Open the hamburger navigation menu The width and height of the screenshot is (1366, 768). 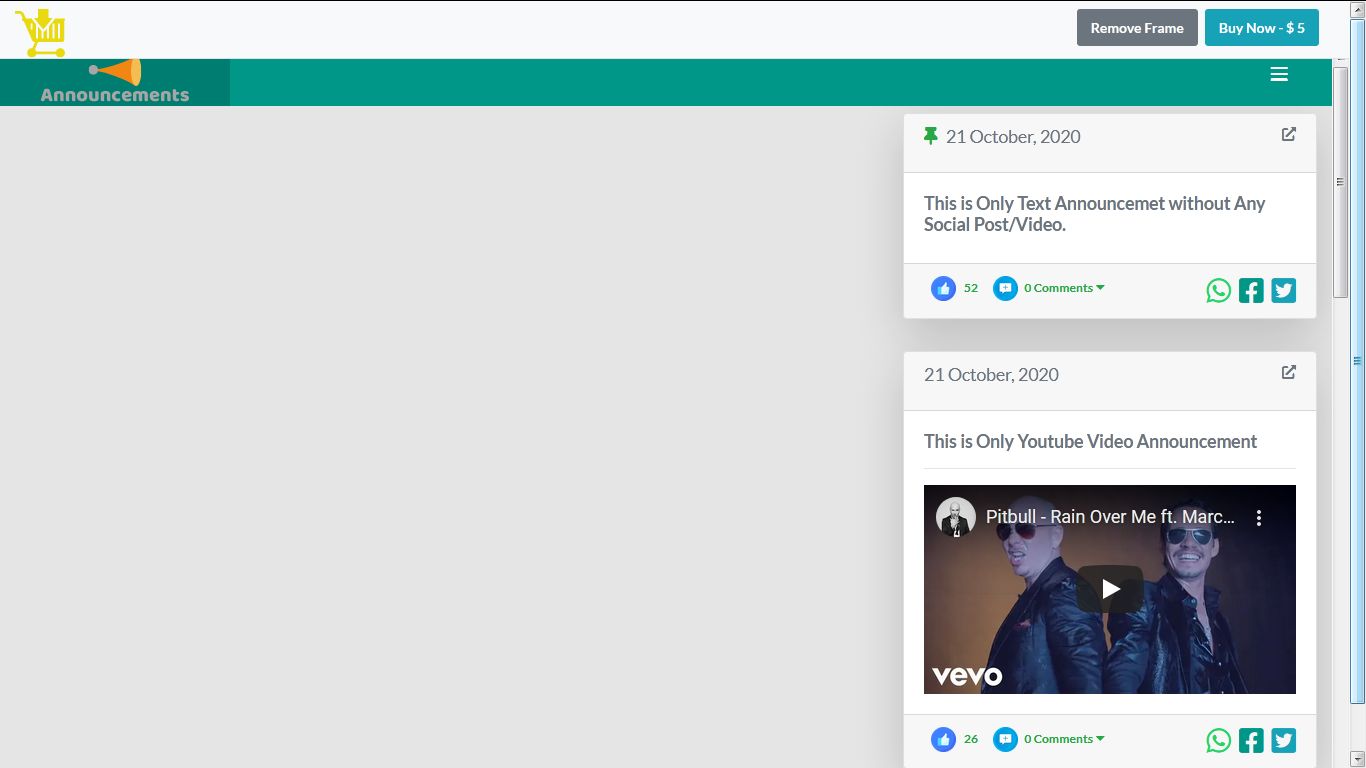click(1279, 74)
